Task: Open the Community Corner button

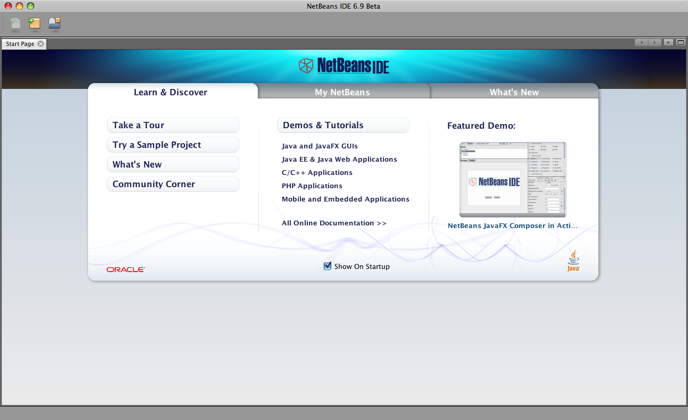Action: pos(173,184)
